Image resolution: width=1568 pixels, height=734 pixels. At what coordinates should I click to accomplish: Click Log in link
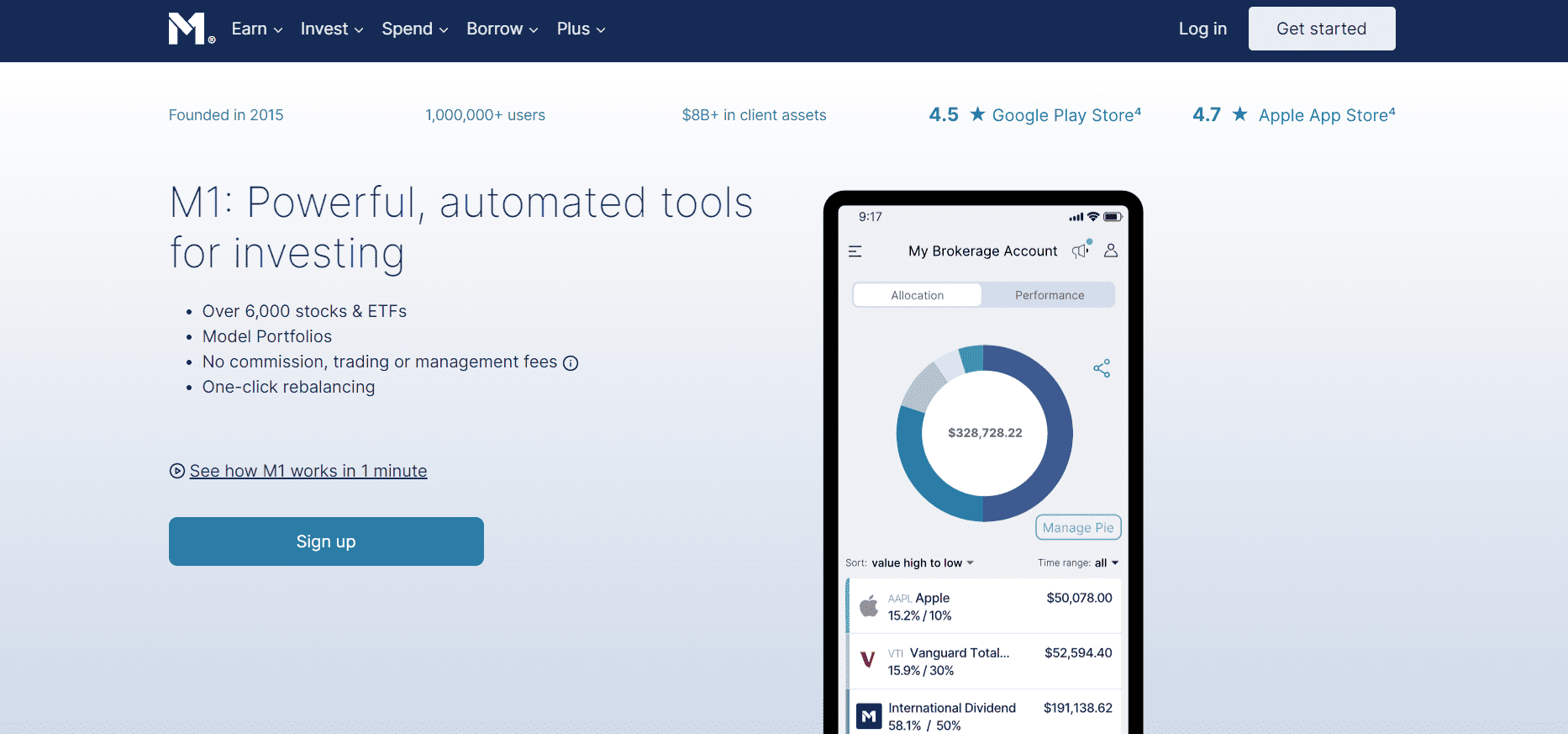(x=1202, y=29)
